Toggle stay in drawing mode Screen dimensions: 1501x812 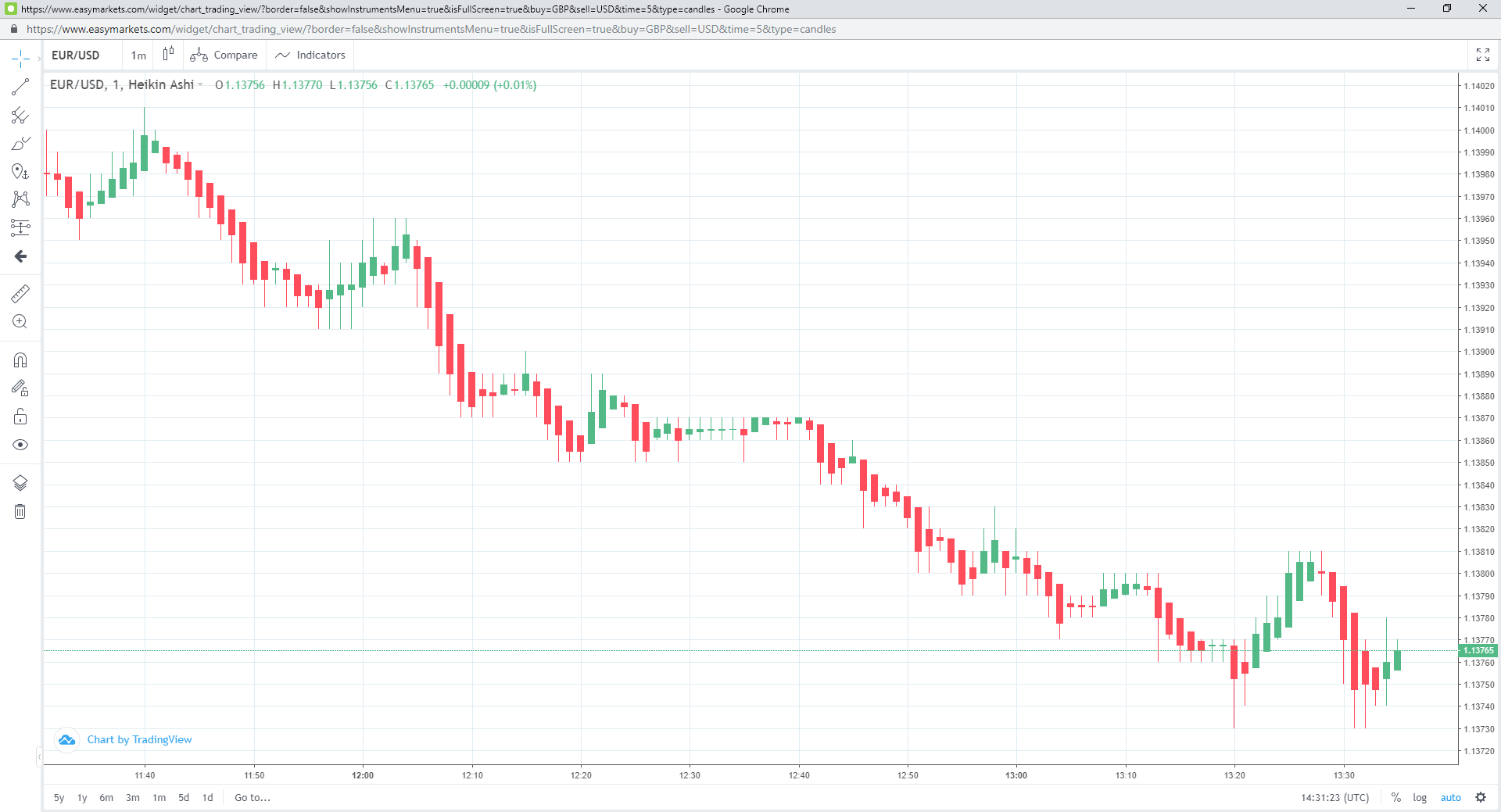click(20, 388)
